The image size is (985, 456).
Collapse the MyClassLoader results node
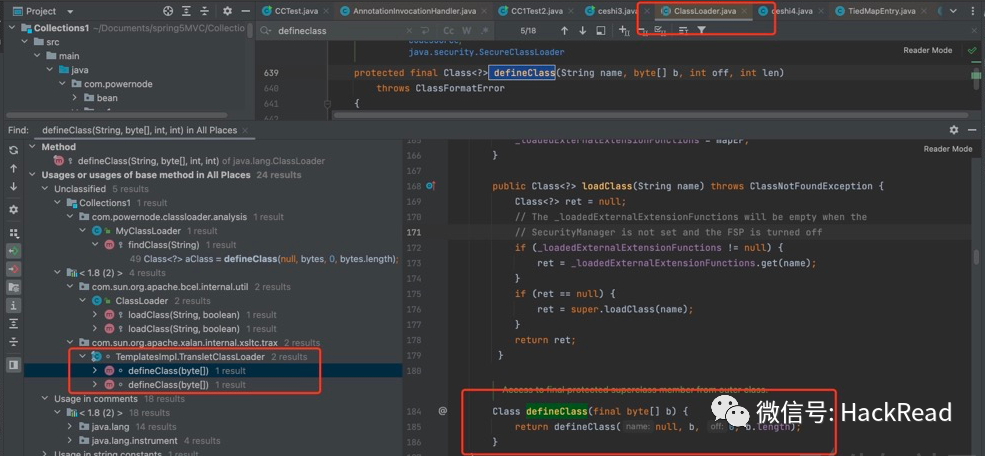(x=83, y=231)
